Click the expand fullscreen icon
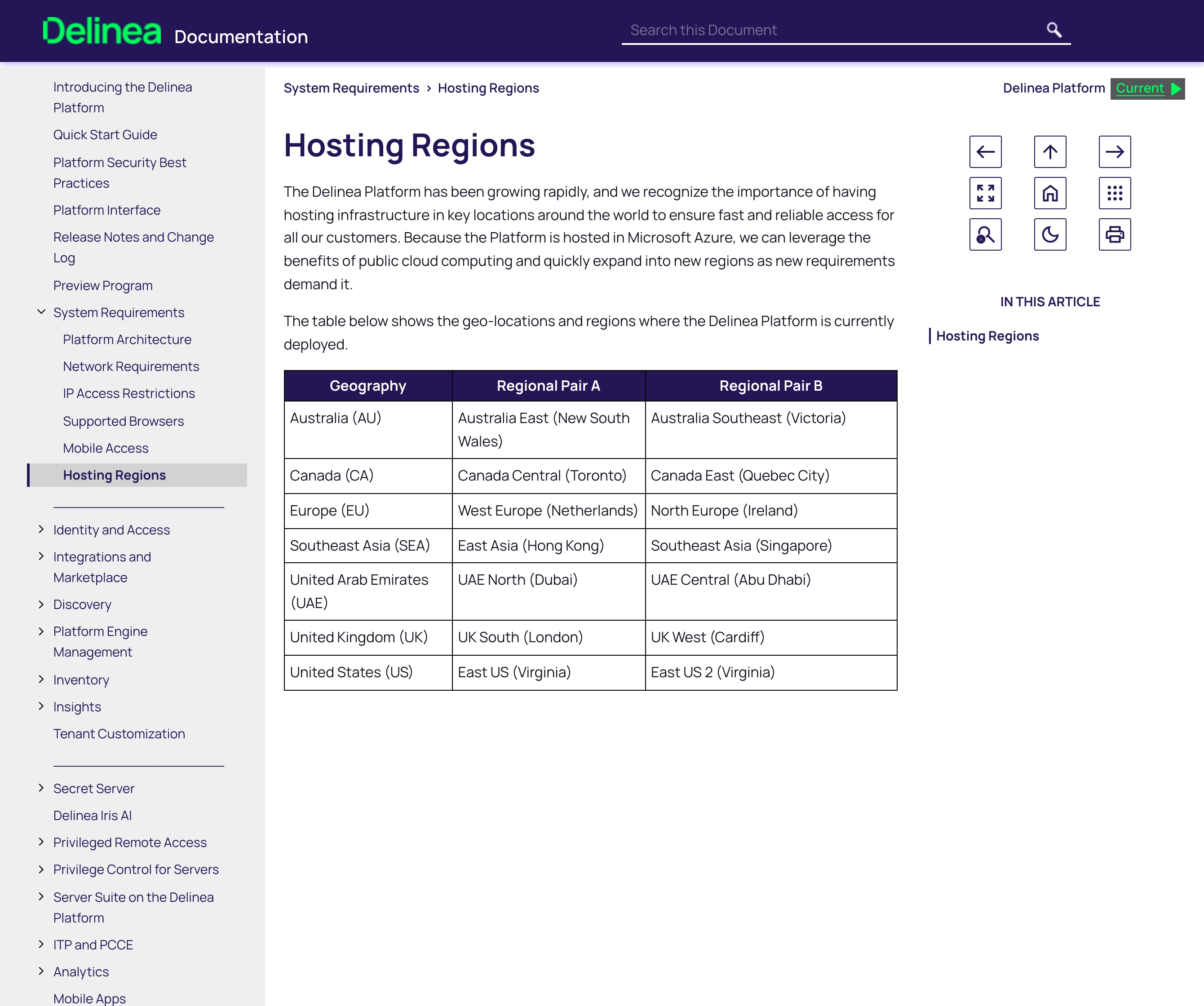1204x1006 pixels. pos(985,193)
